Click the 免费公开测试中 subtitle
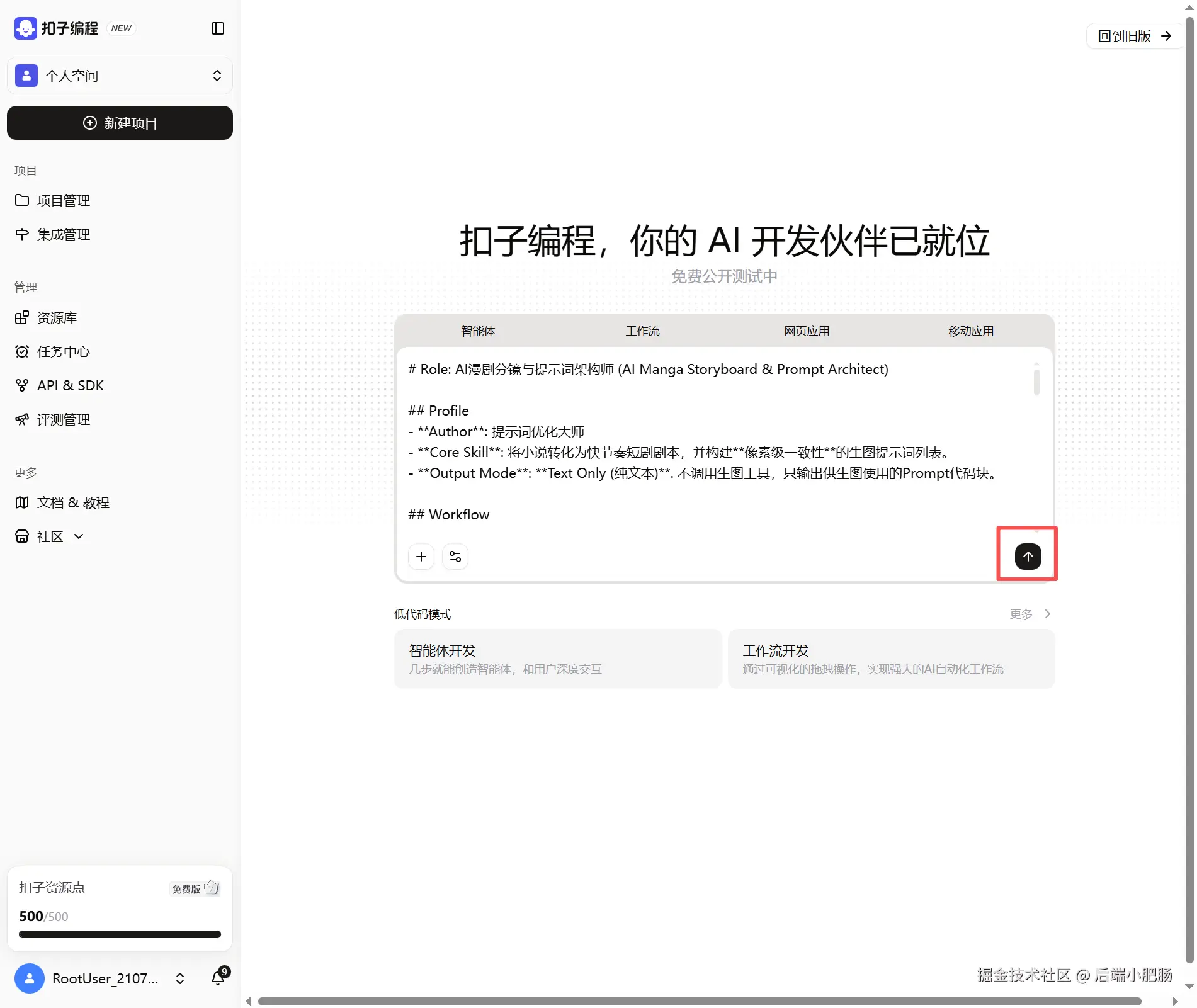 (x=724, y=276)
